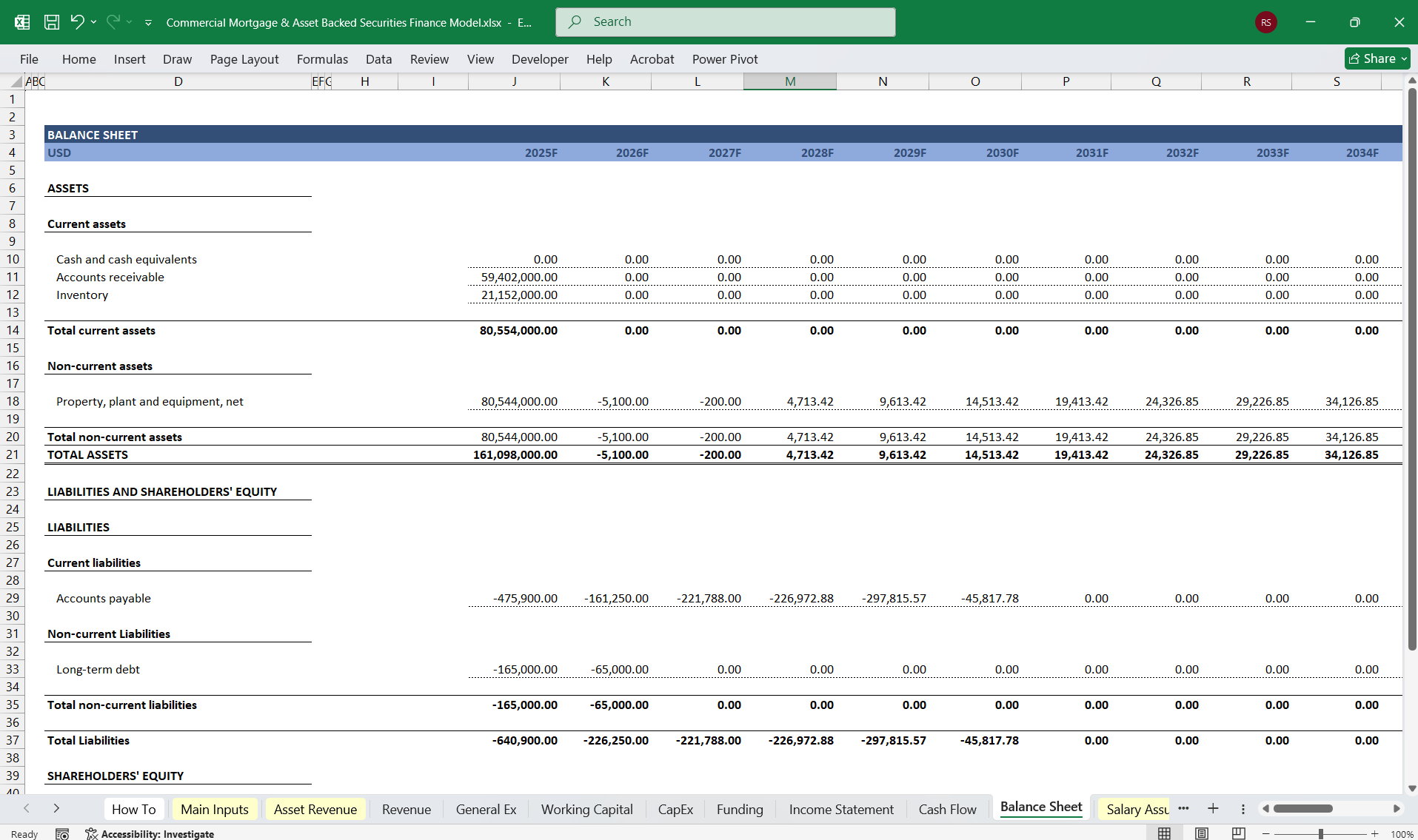Screen dimensions: 1418x840
Task: Open the Share dropdown chevron
Action: point(1405,58)
